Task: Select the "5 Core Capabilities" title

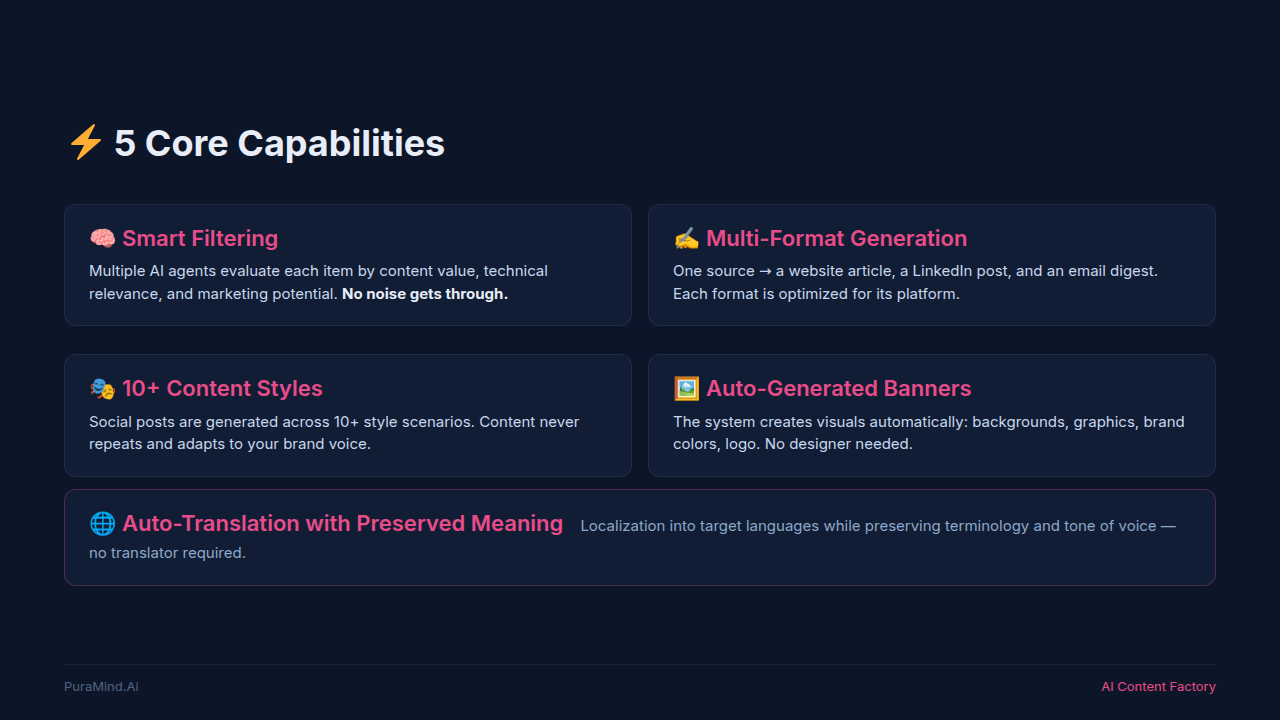Action: [x=279, y=143]
